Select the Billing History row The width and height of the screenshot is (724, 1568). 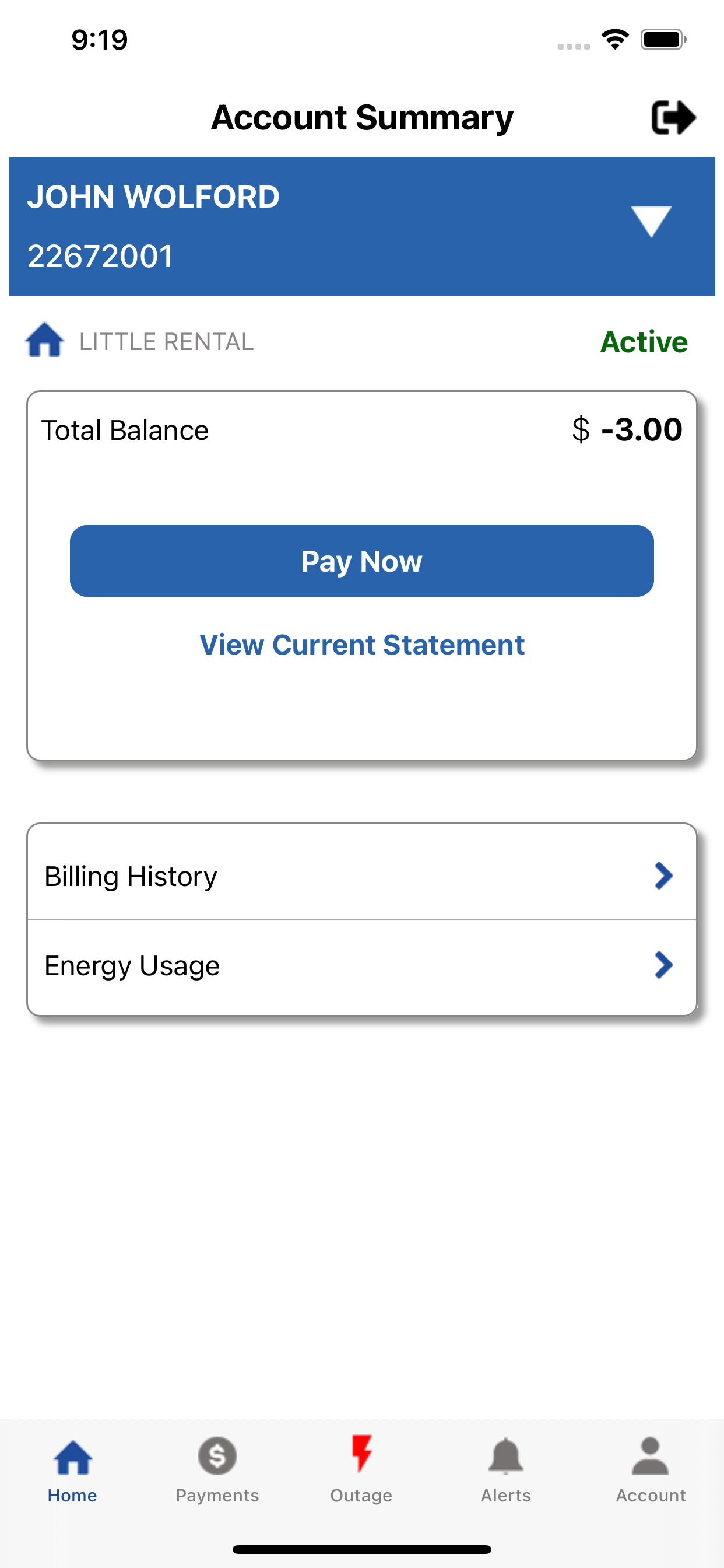click(362, 871)
